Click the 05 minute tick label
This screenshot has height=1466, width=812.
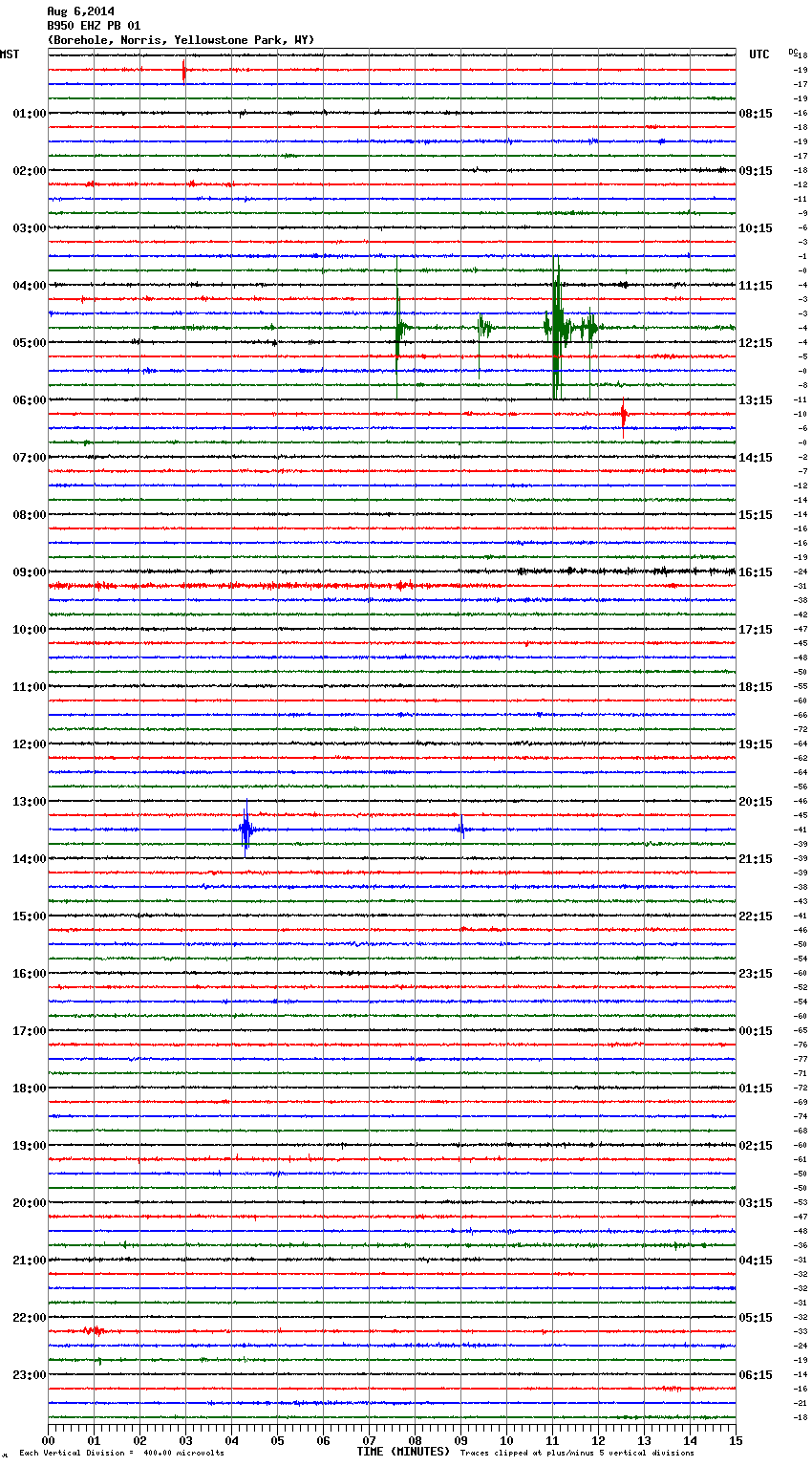click(277, 1441)
